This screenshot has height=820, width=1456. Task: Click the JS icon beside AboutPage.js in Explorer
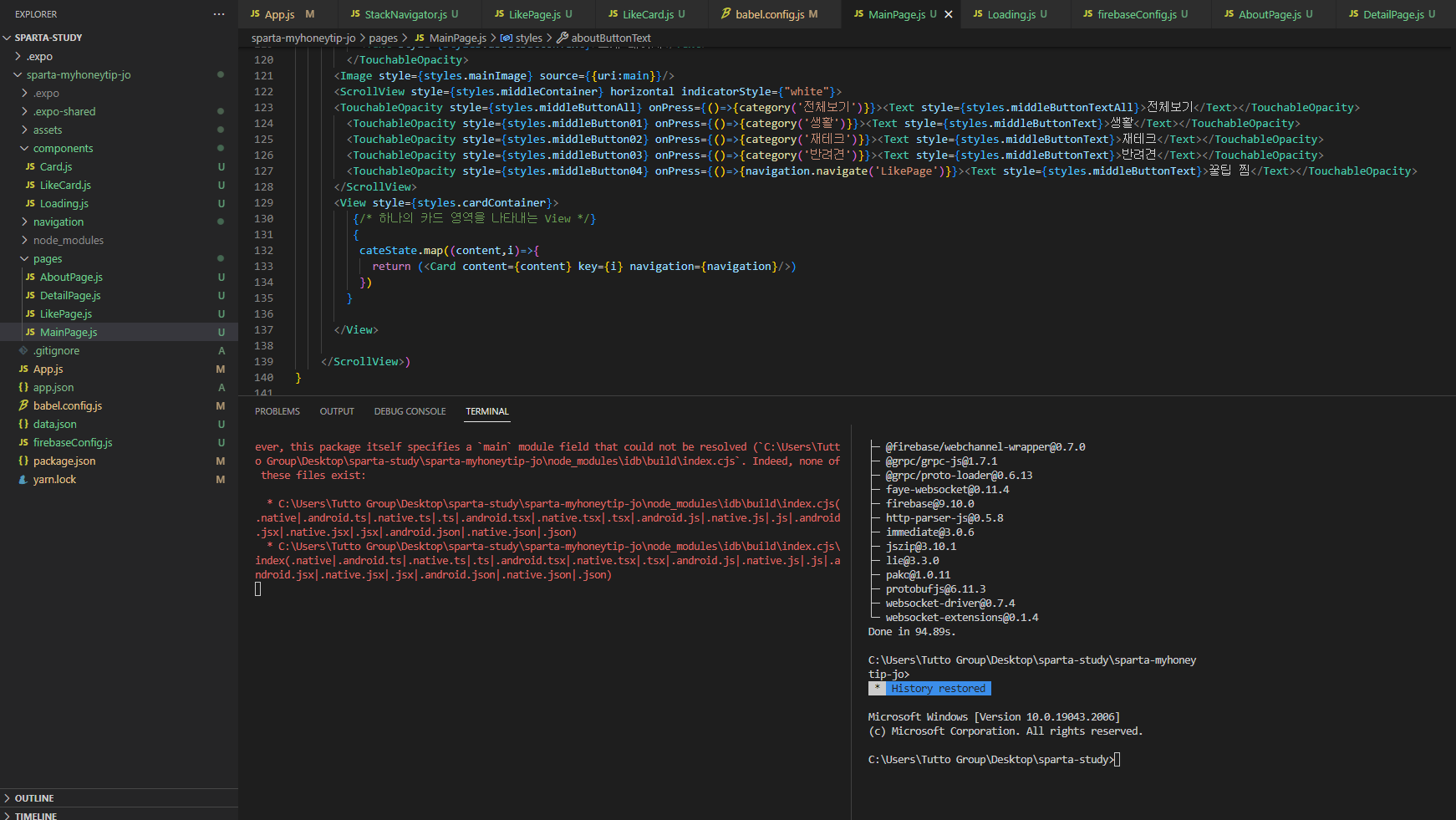tap(30, 278)
